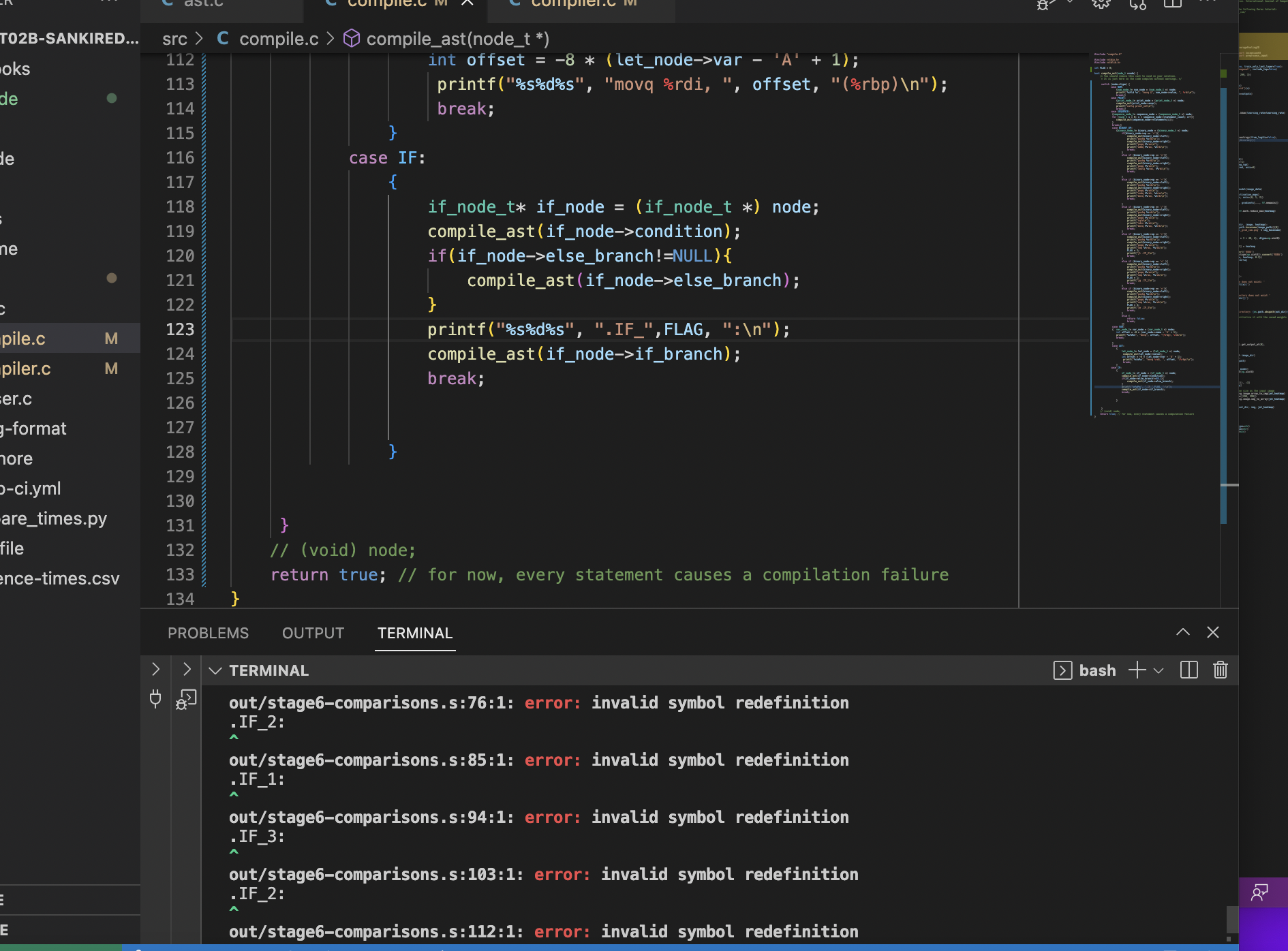Close the bottom panel with X
Viewport: 1288px width, 951px height.
(1213, 632)
